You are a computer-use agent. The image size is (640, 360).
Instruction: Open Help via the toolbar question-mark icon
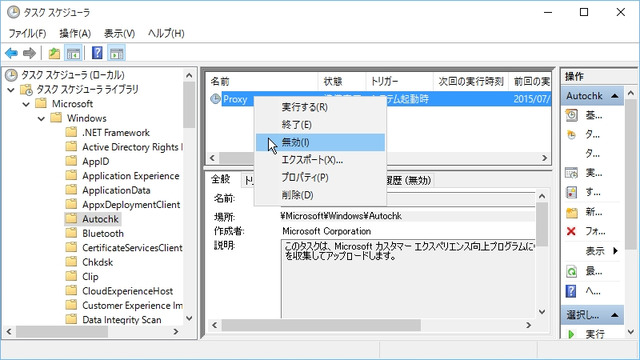(97, 53)
